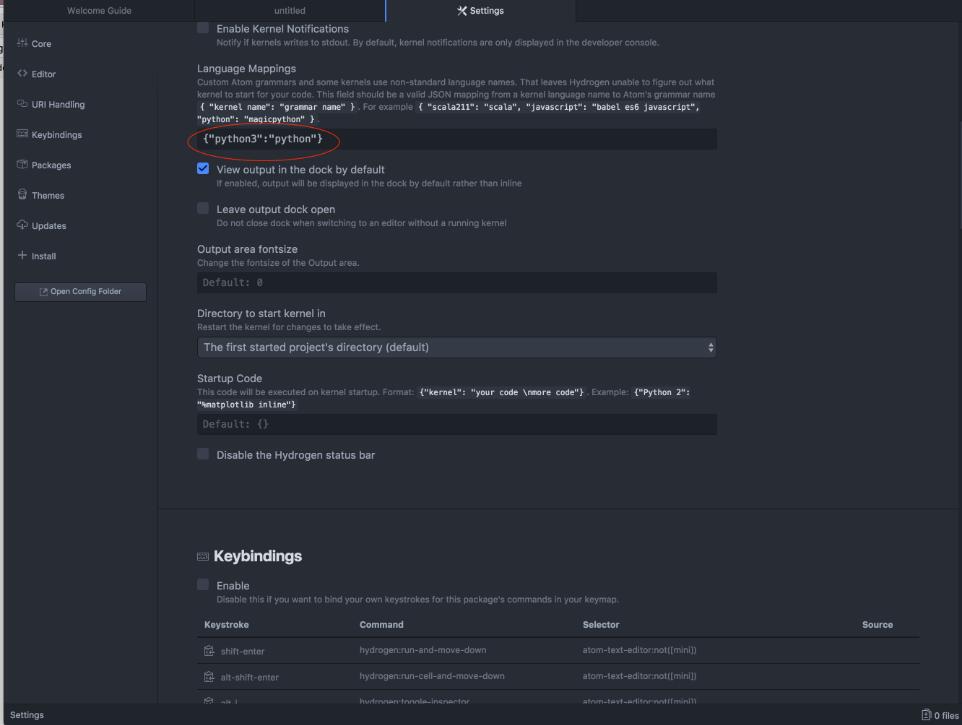This screenshot has width=962, height=725.
Task: Switch to the Welcome Guide tab
Action: pos(99,11)
